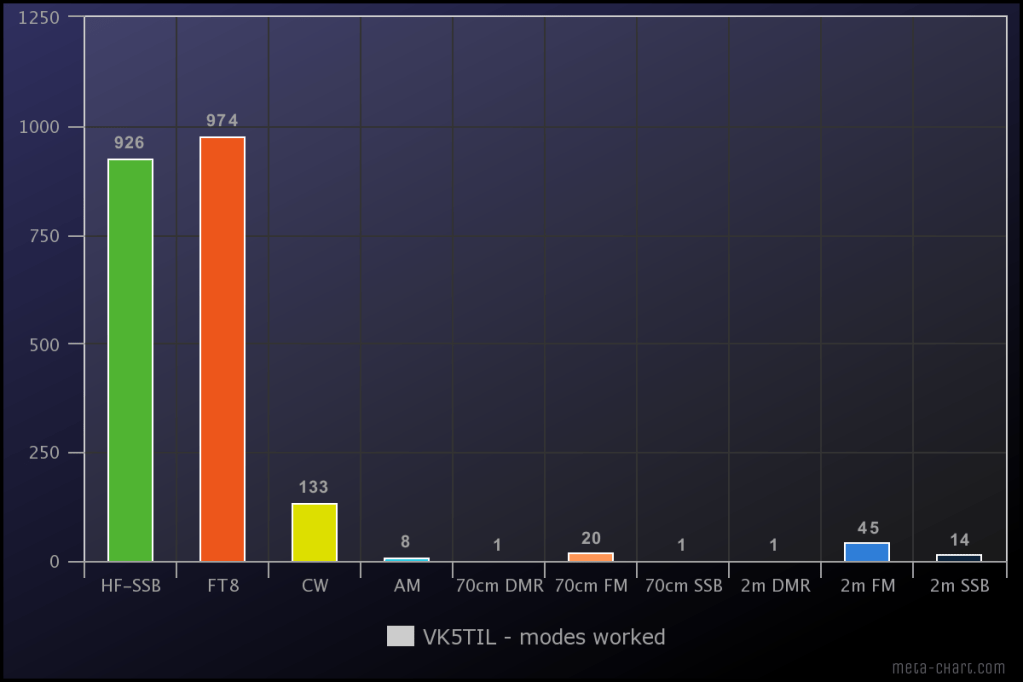Click the green HF-SSB bar
This screenshot has height=682, width=1023.
pyautogui.click(x=130, y=360)
